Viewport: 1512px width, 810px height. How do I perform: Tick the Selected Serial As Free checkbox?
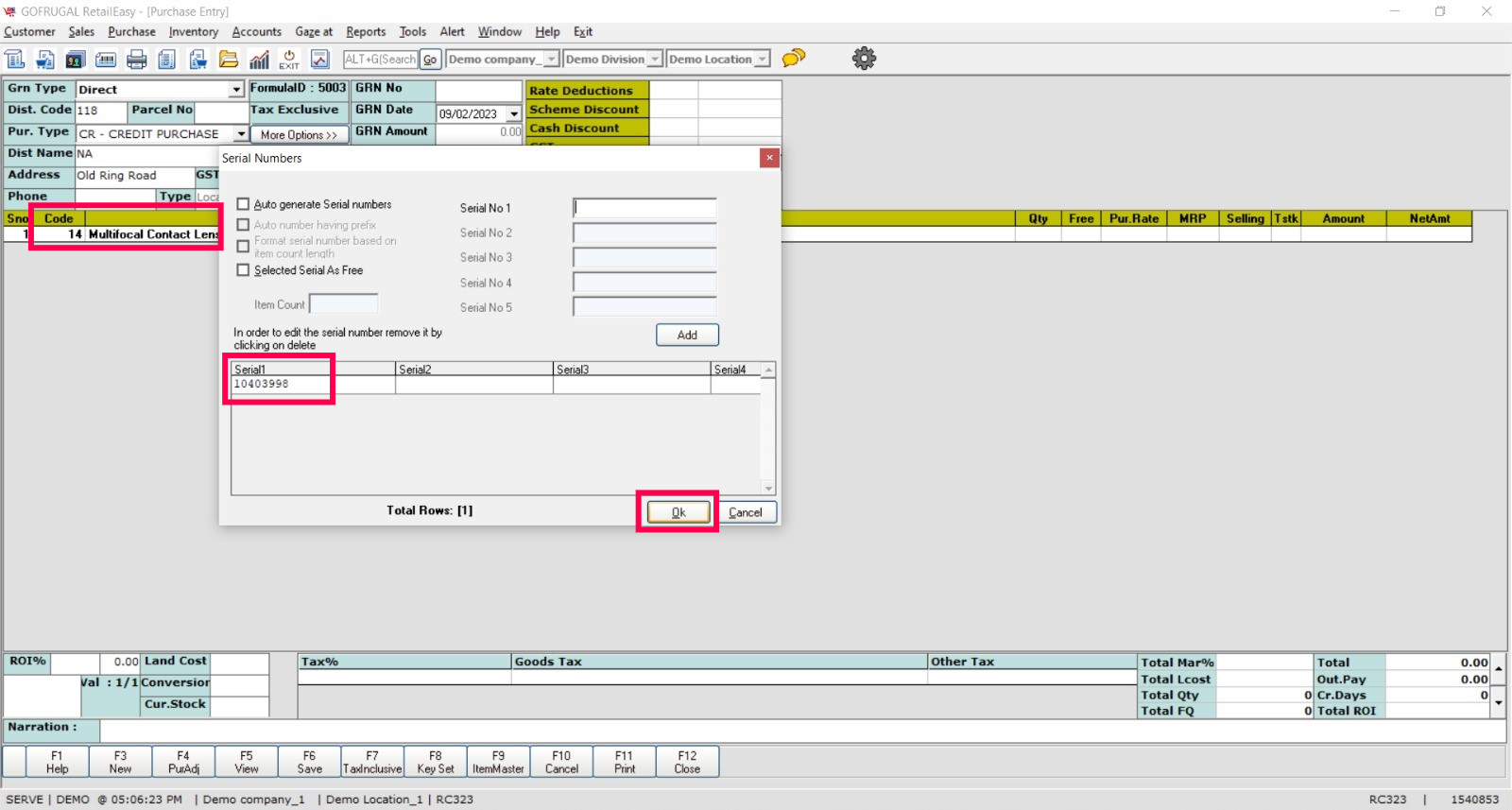(243, 270)
